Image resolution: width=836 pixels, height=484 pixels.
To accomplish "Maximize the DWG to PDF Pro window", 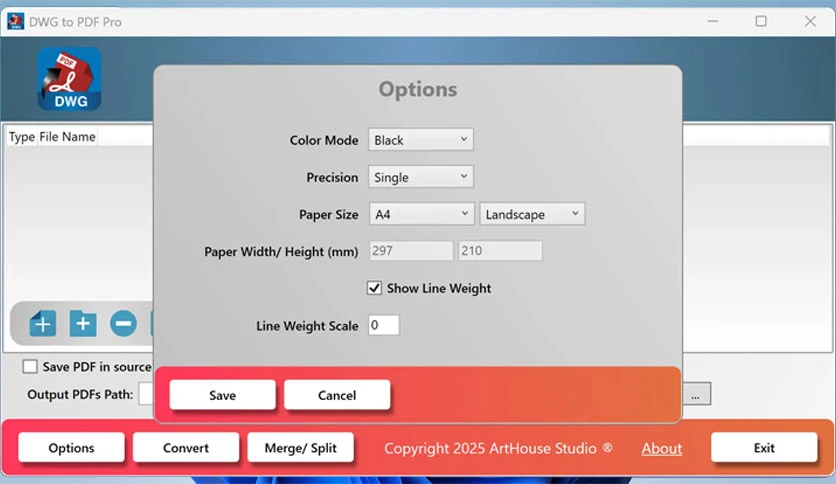I will [761, 21].
